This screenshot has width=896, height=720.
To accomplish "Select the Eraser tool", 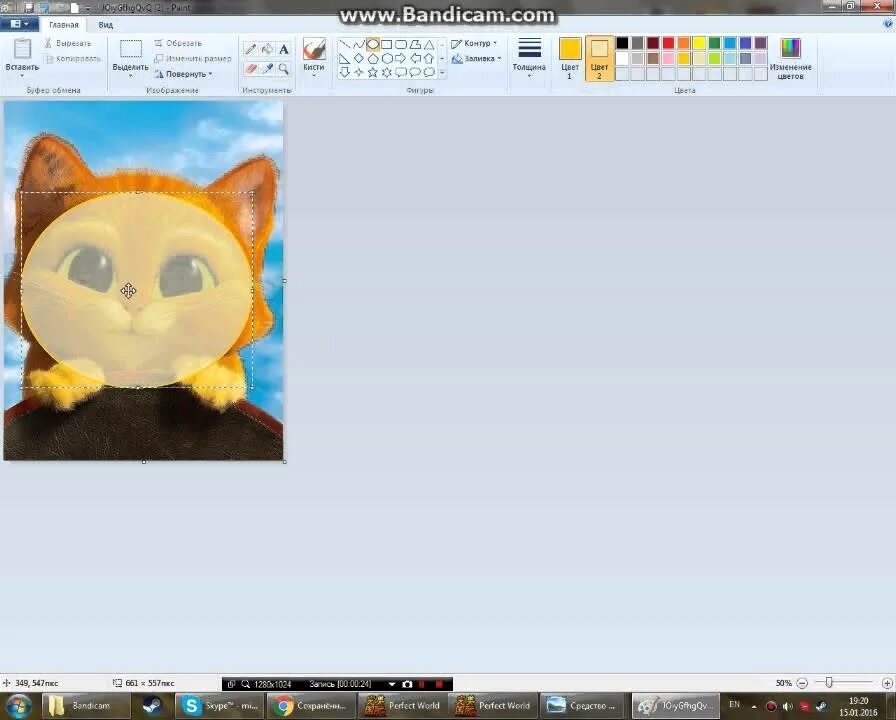I will point(250,69).
